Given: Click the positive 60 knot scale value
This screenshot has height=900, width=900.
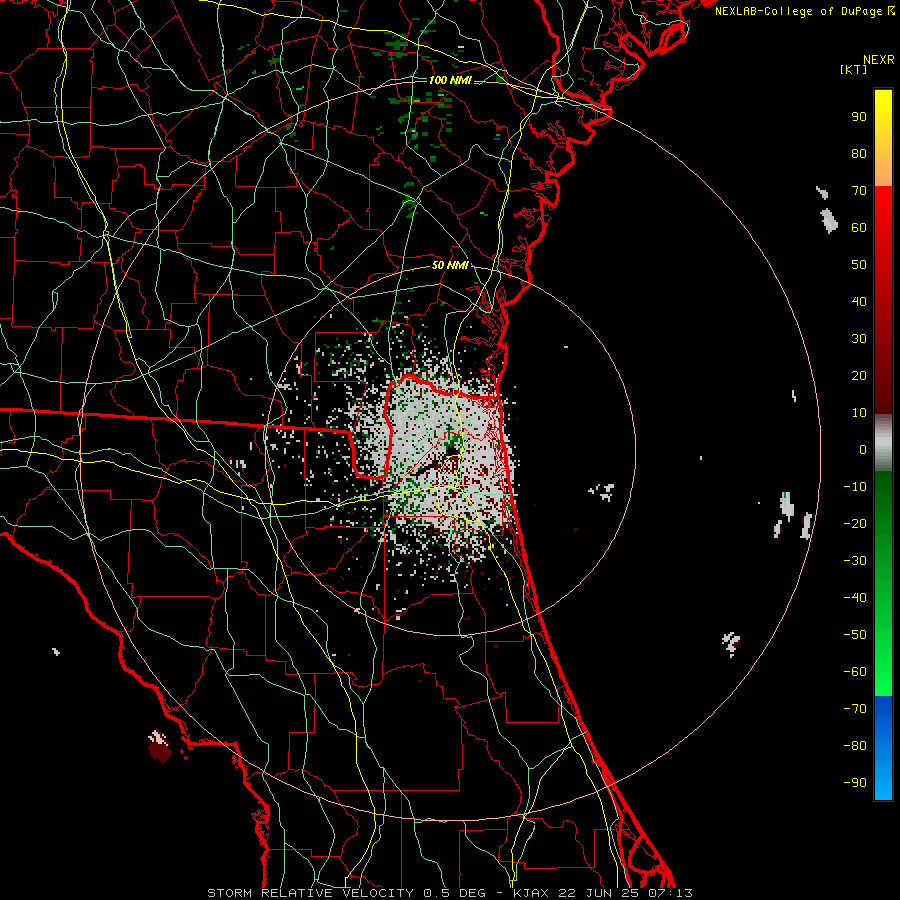Looking at the screenshot, I should 859,227.
